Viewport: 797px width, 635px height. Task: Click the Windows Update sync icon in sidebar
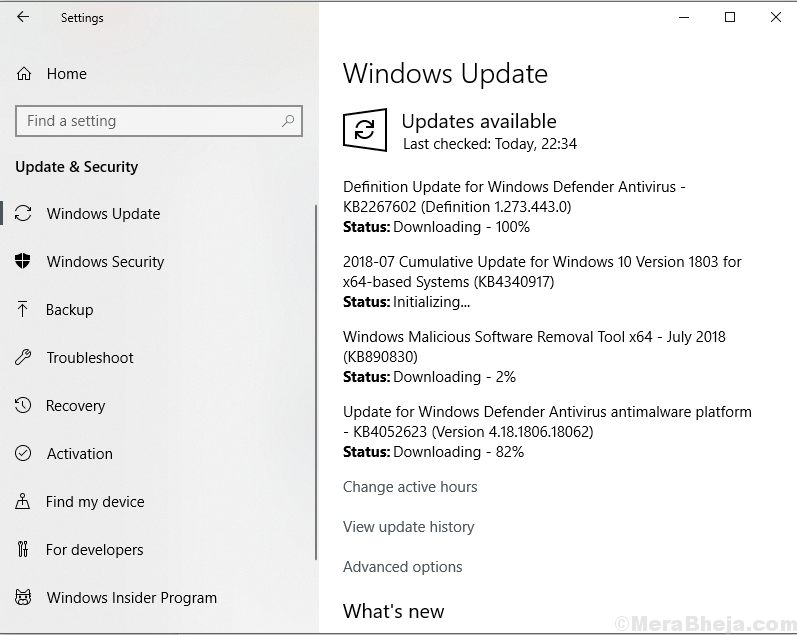tap(23, 213)
